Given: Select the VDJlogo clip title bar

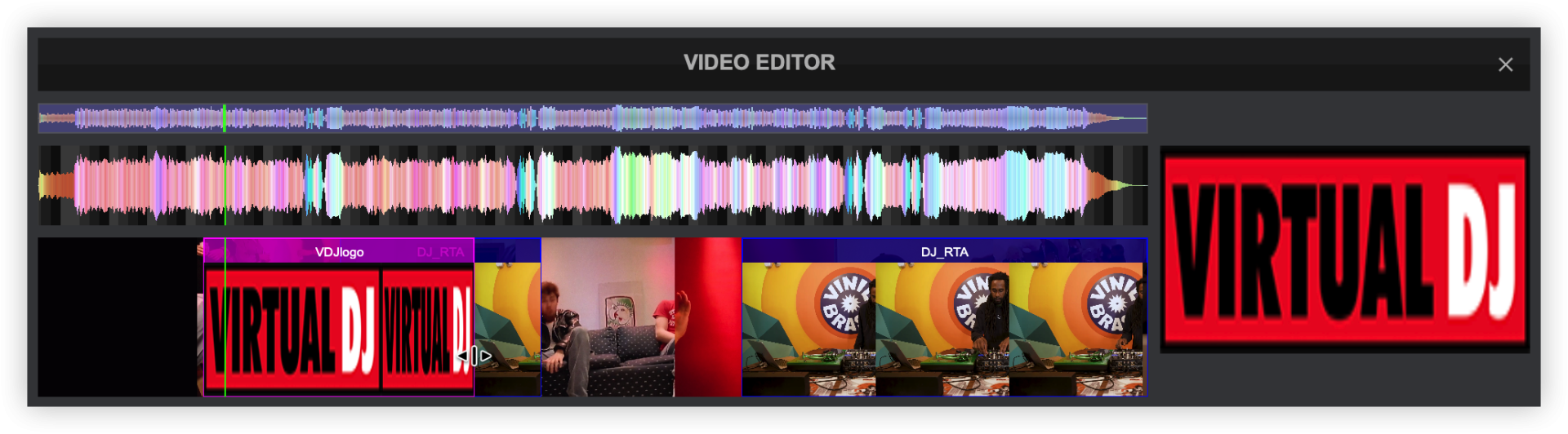Looking at the screenshot, I should tap(339, 252).
